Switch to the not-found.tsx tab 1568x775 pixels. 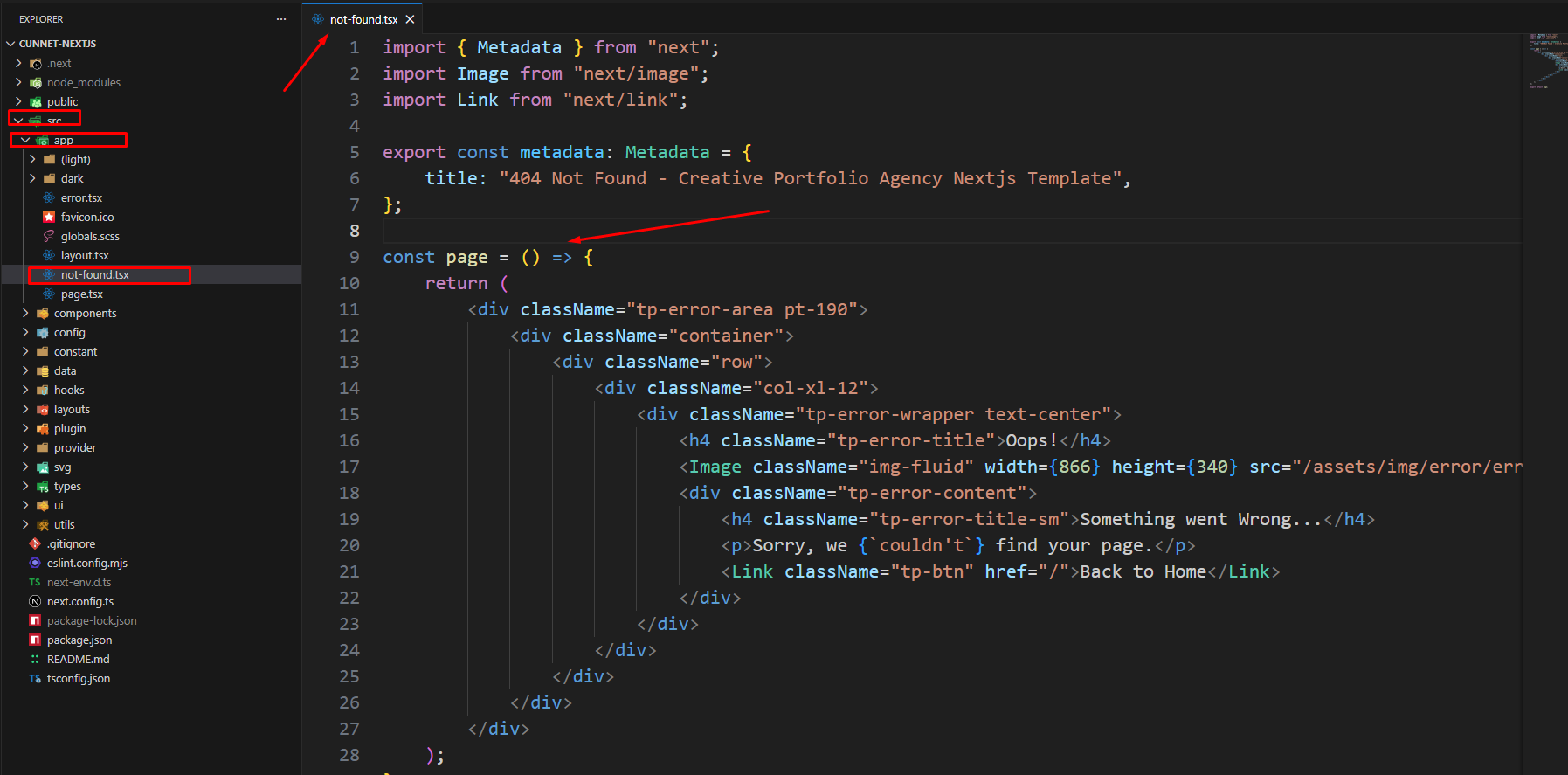point(363,19)
